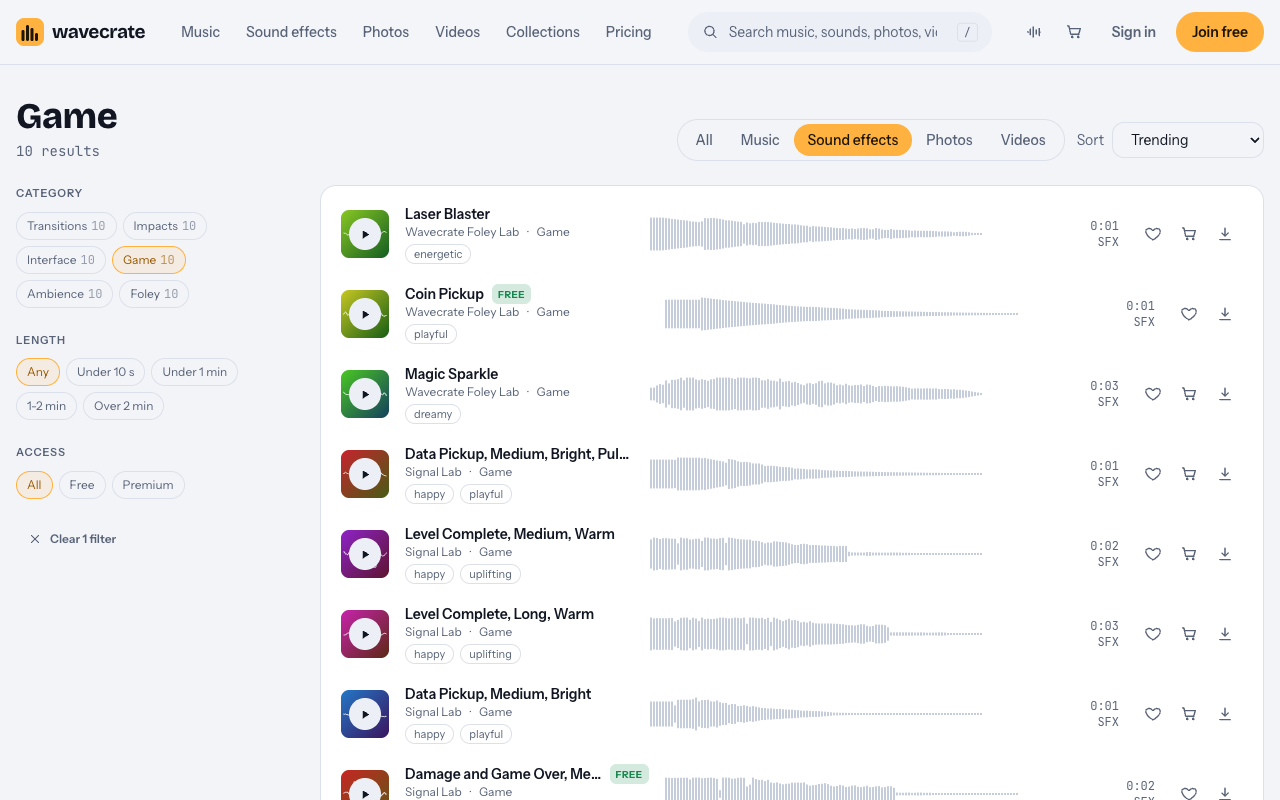Open Collections in the top navigation

[x=543, y=32]
